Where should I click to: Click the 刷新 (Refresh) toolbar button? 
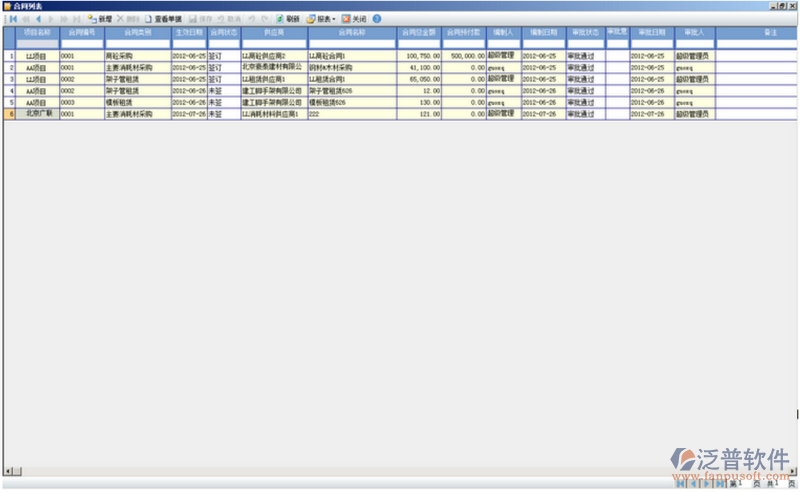coord(286,19)
